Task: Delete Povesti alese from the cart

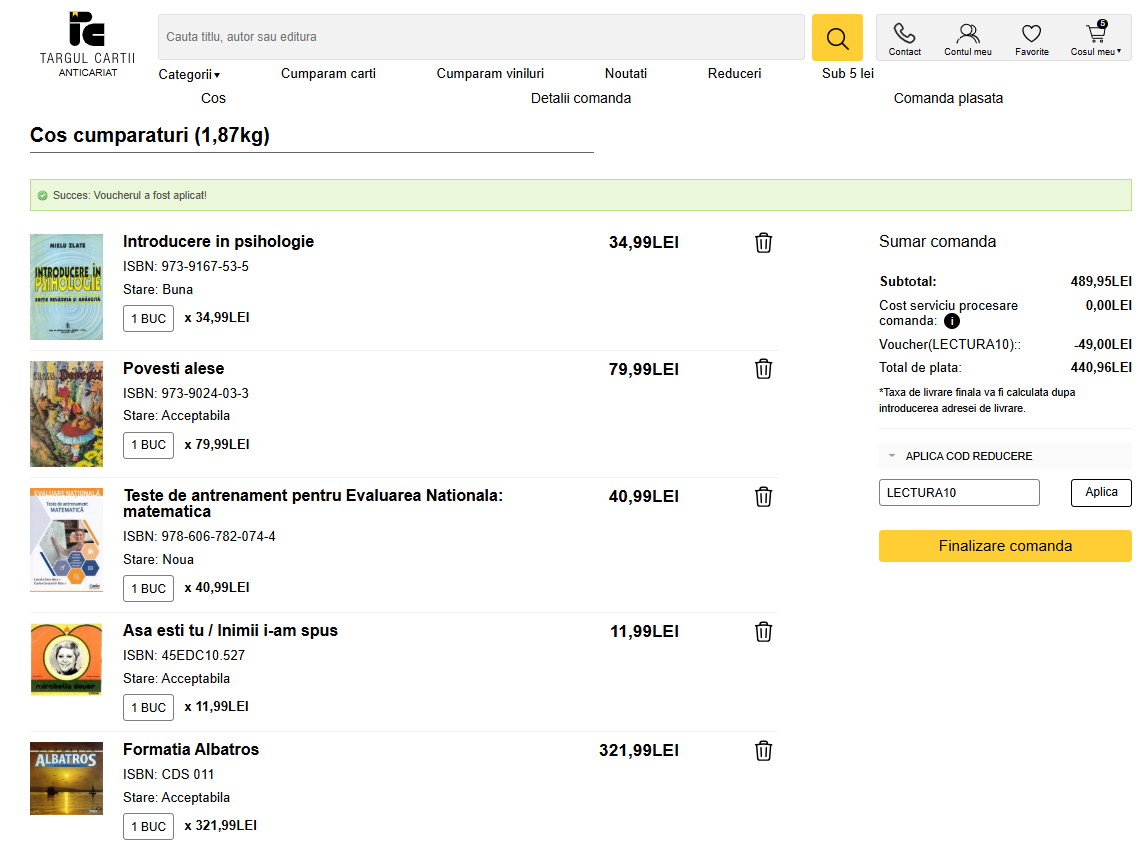Action: [x=763, y=369]
